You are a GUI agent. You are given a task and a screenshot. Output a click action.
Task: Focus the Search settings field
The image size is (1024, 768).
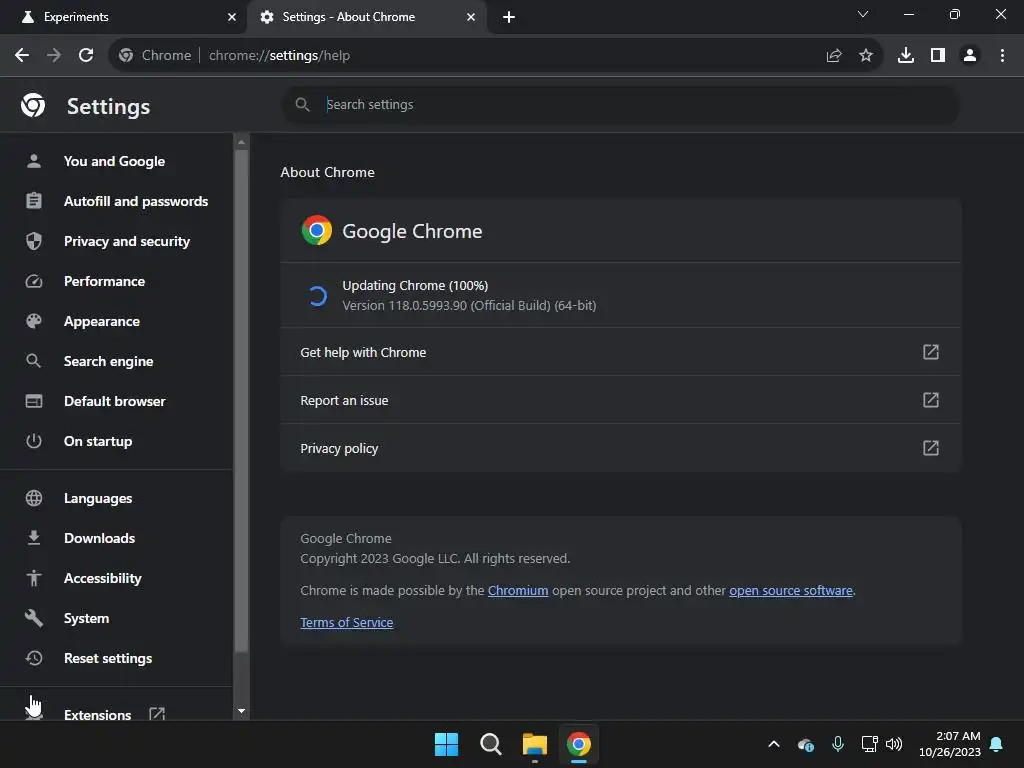click(x=620, y=104)
